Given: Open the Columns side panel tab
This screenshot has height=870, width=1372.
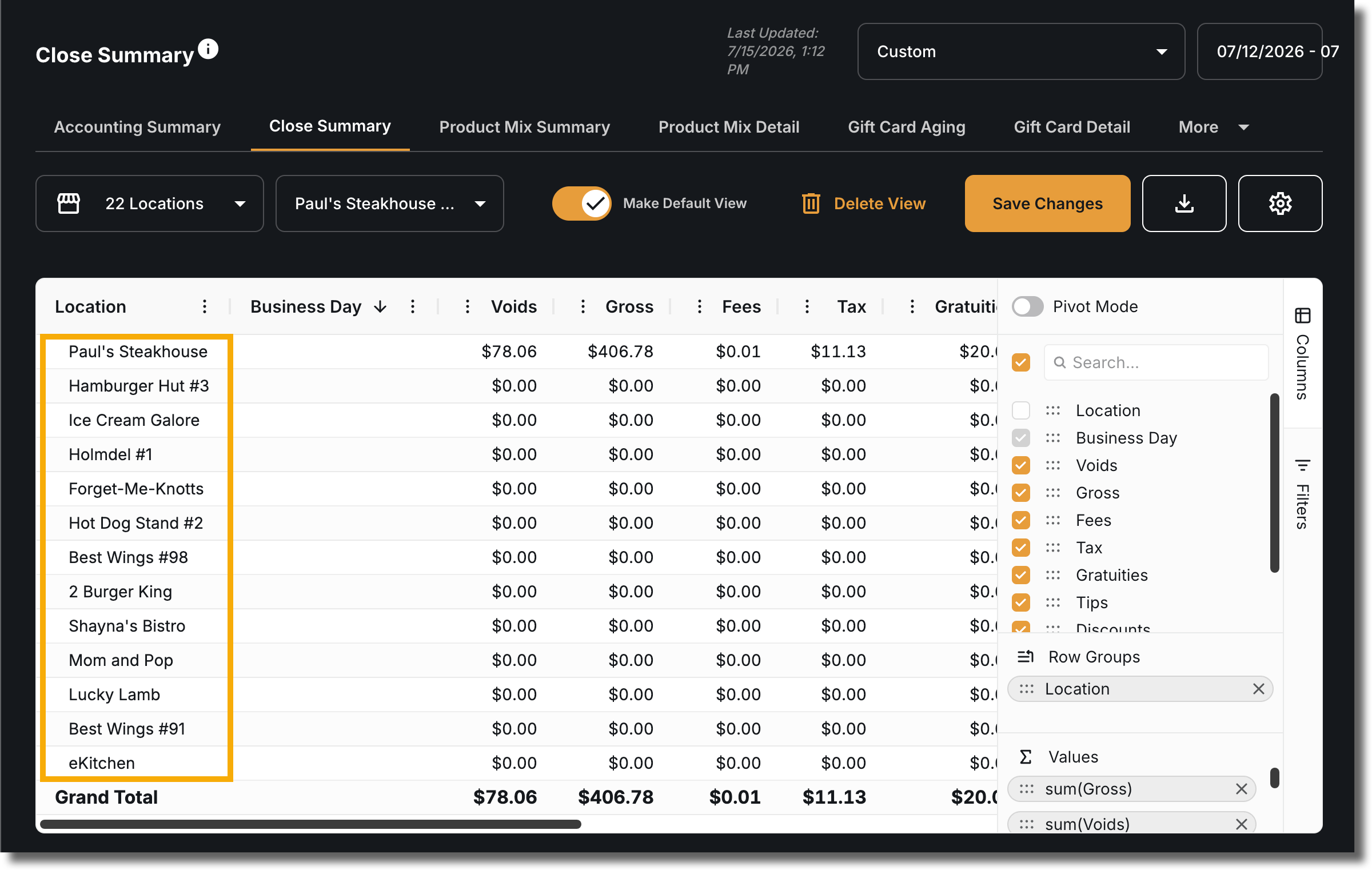Looking at the screenshot, I should [1302, 354].
